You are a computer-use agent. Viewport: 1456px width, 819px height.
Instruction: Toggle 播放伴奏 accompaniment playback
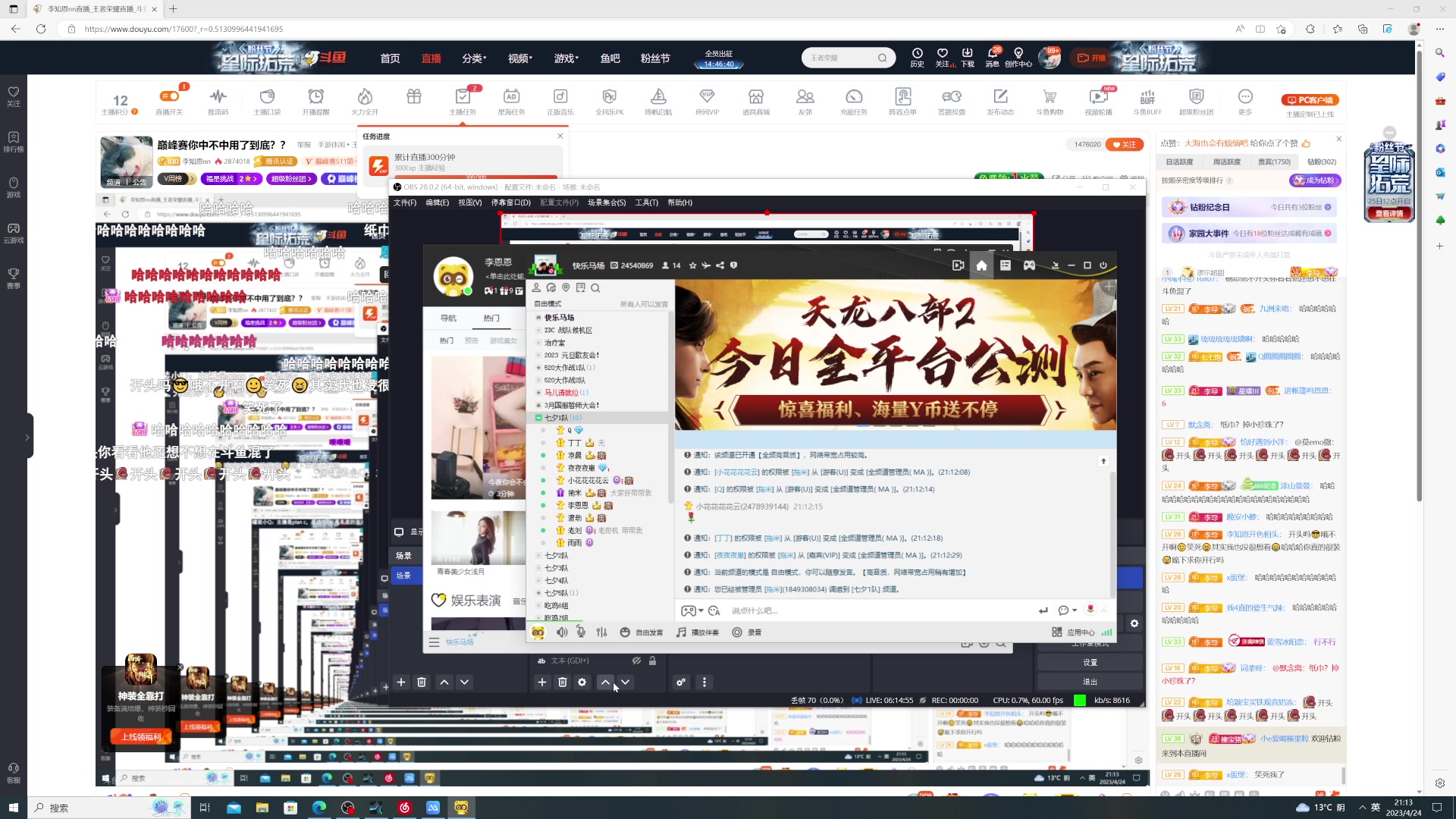pyautogui.click(x=698, y=632)
